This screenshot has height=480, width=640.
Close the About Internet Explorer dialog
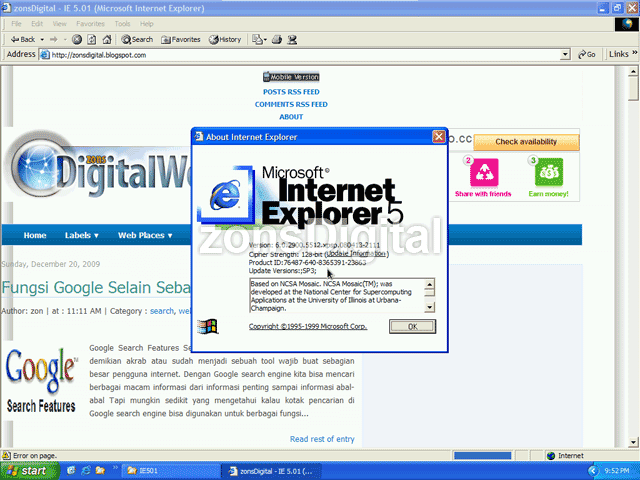click(438, 136)
